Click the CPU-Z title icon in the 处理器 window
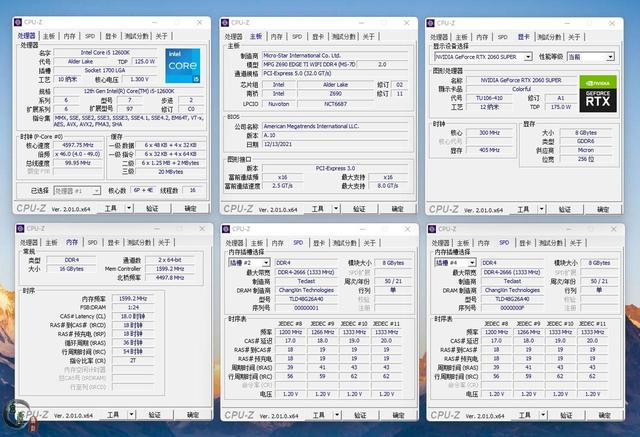640x437 pixels. (18, 22)
